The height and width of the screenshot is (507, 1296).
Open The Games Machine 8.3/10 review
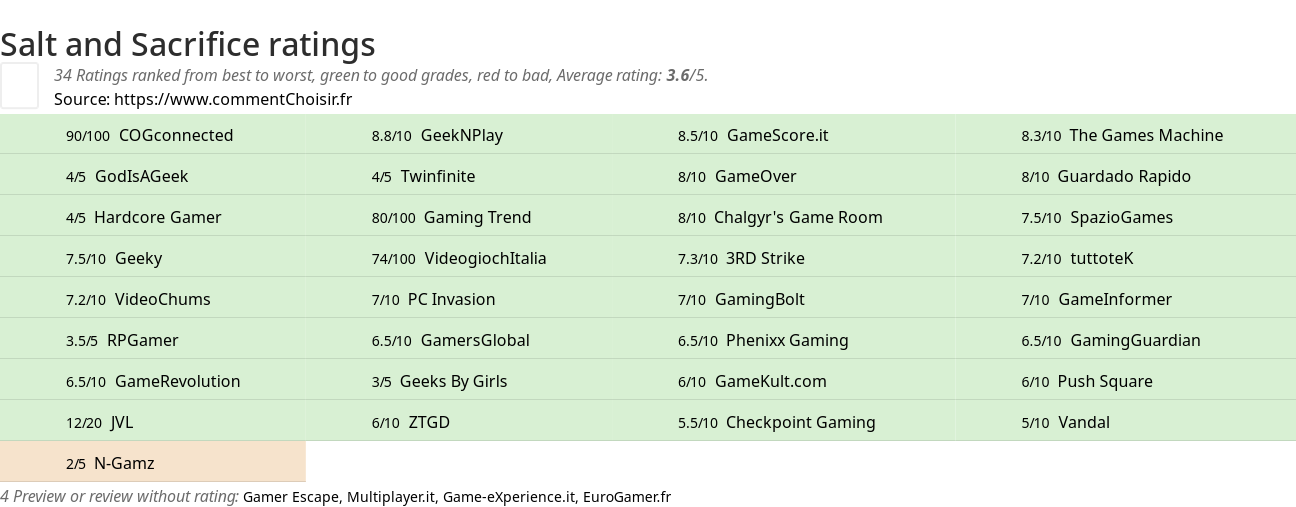tap(1126, 135)
